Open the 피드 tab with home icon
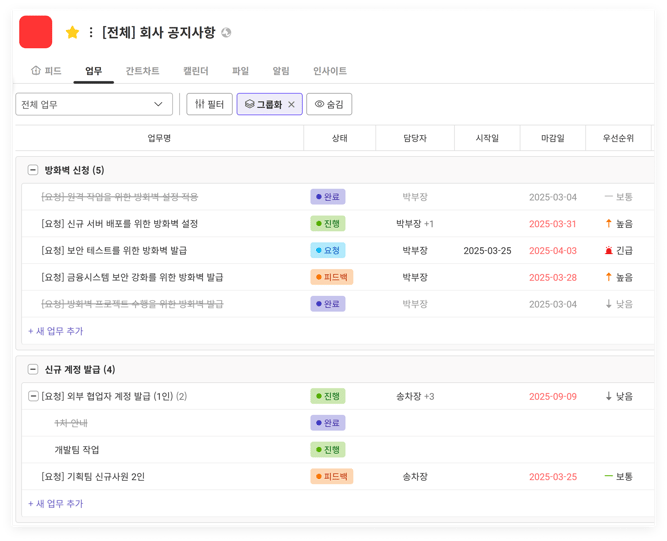The width and height of the screenshot is (667, 541). [x=46, y=71]
